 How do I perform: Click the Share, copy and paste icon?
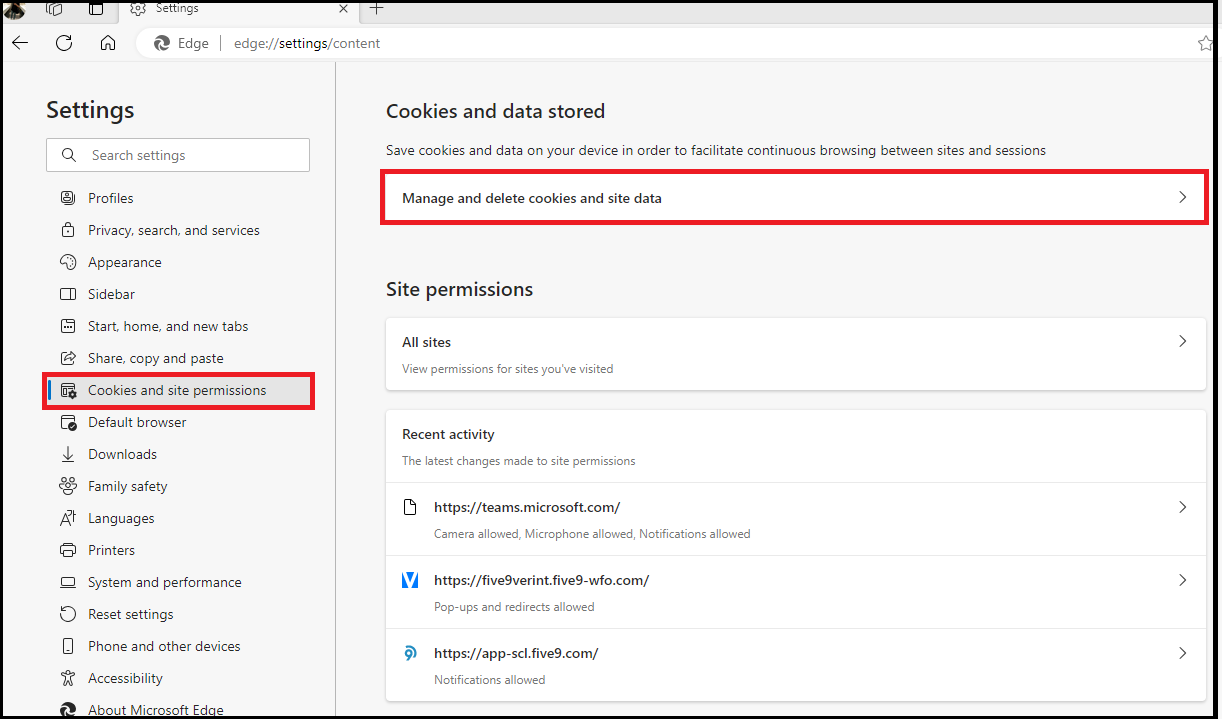[x=68, y=358]
